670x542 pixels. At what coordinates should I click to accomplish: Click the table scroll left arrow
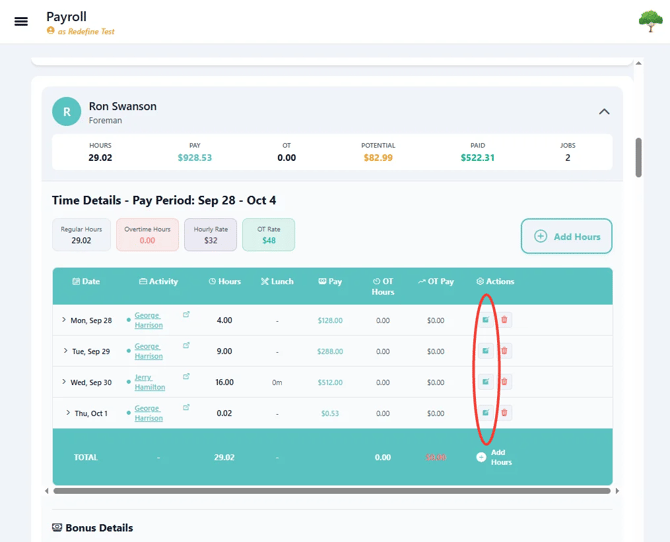point(47,491)
